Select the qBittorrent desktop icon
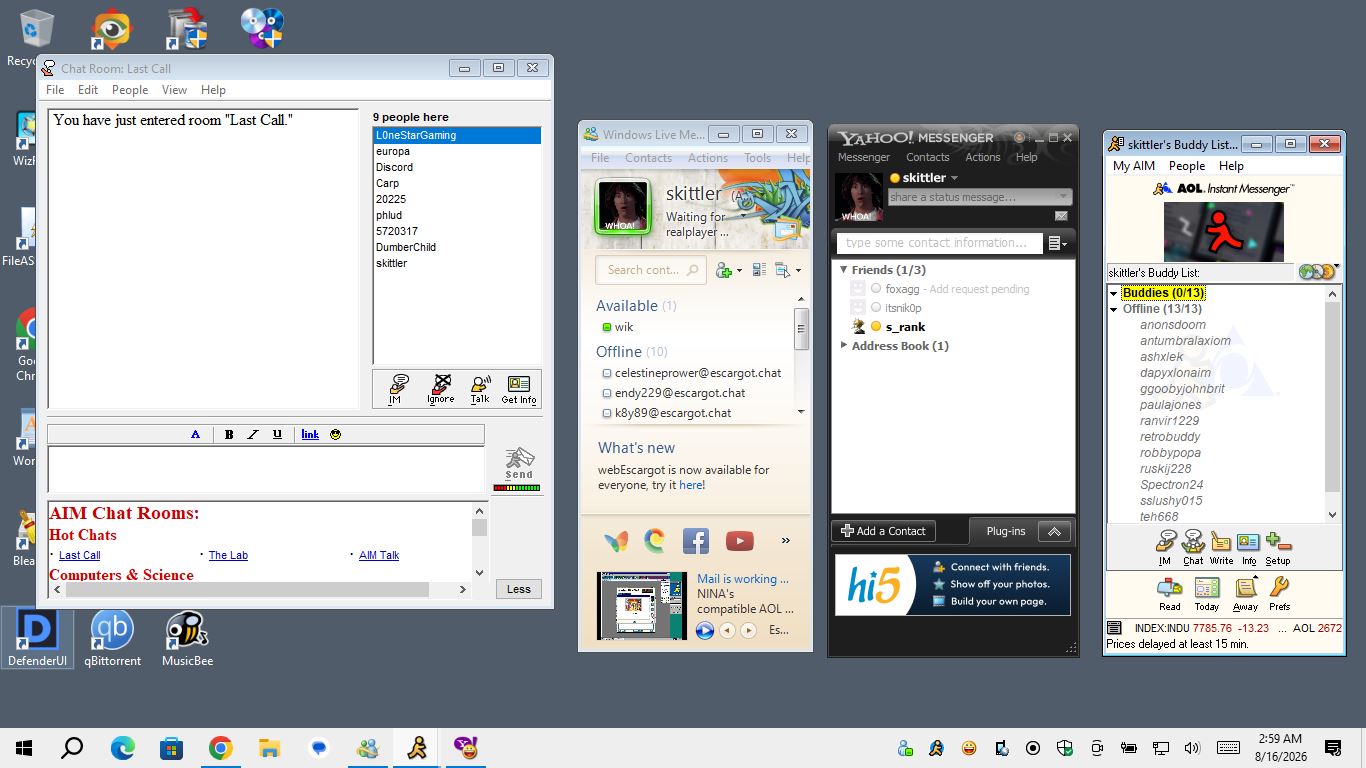 [112, 638]
